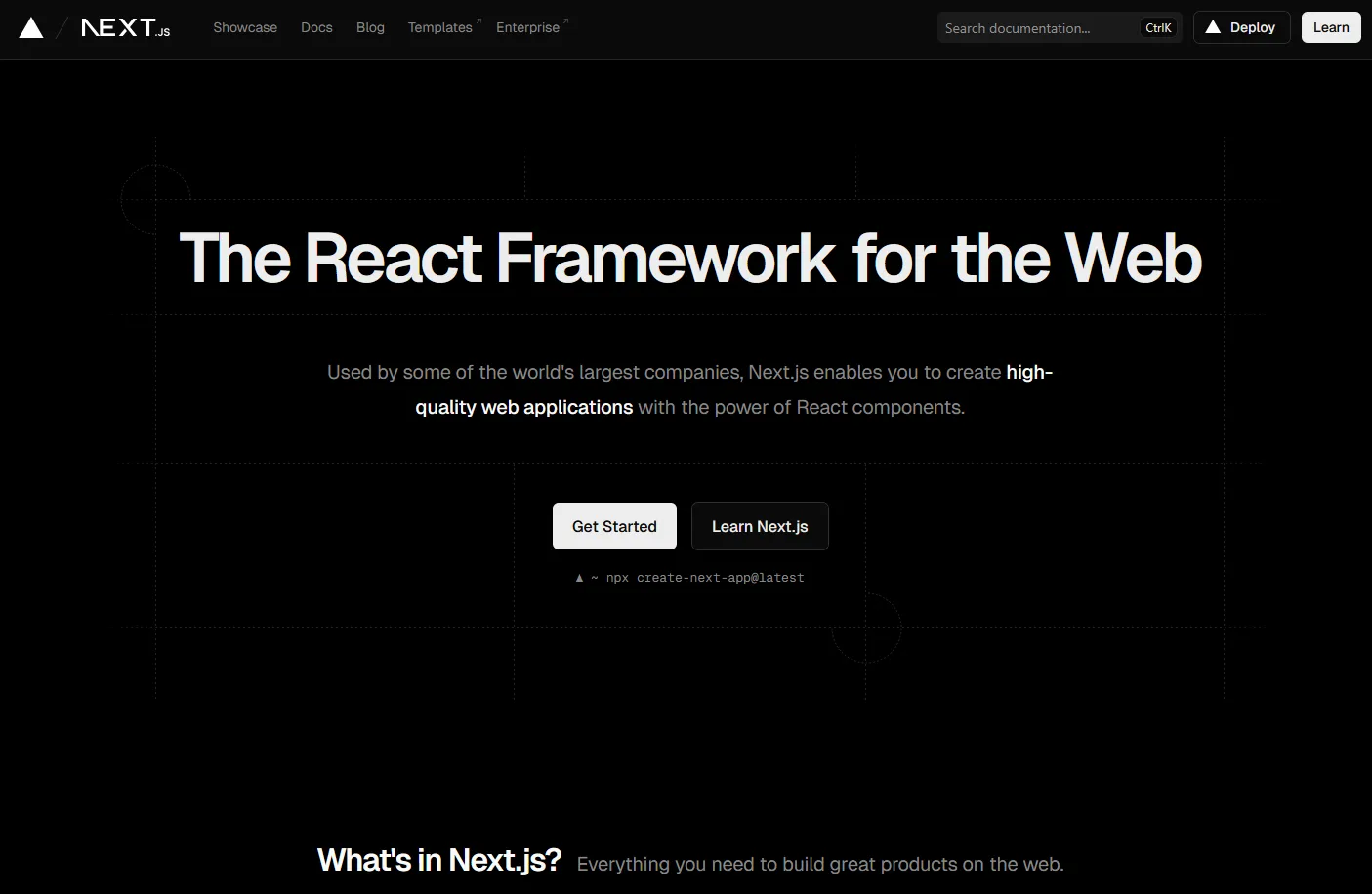Open the Blog page
The image size is (1372, 894).
pyautogui.click(x=370, y=27)
